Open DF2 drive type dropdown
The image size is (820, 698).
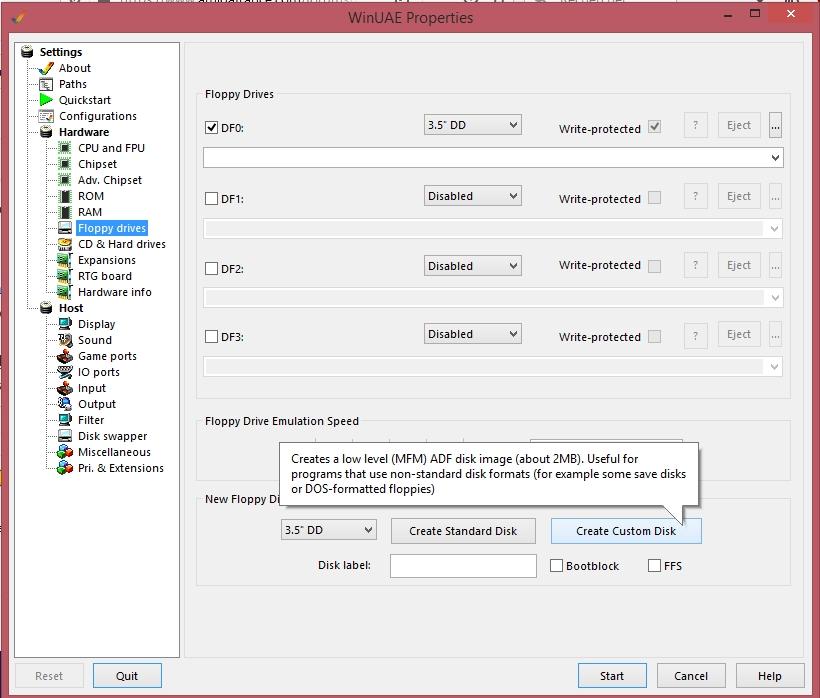pyautogui.click(x=473, y=266)
